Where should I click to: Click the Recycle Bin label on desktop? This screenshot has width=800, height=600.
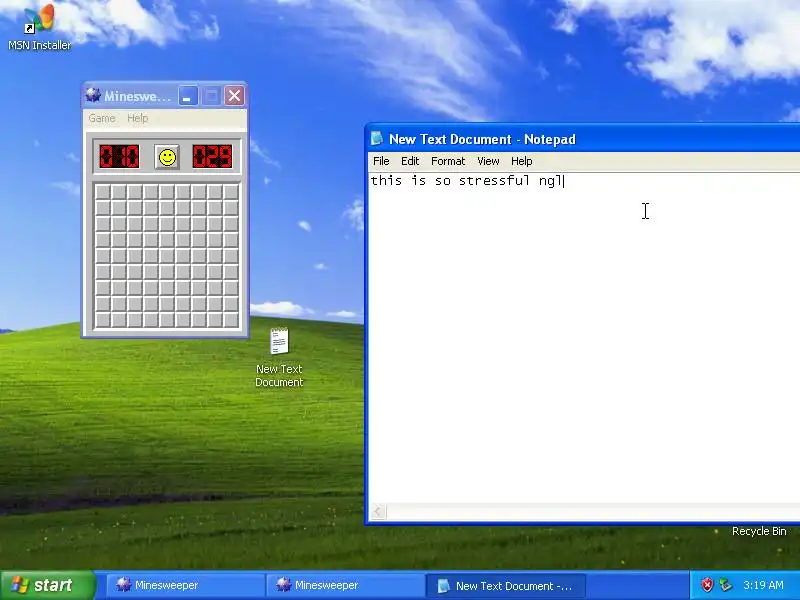[759, 531]
